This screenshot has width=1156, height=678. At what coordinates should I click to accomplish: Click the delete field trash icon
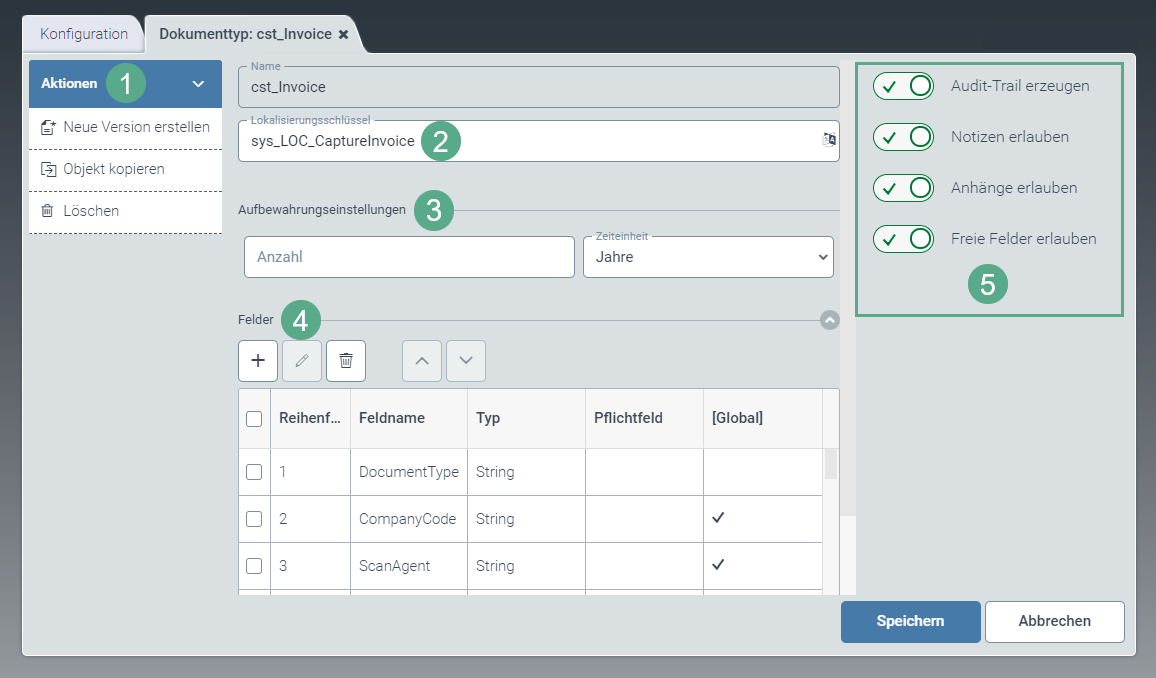[x=346, y=361]
